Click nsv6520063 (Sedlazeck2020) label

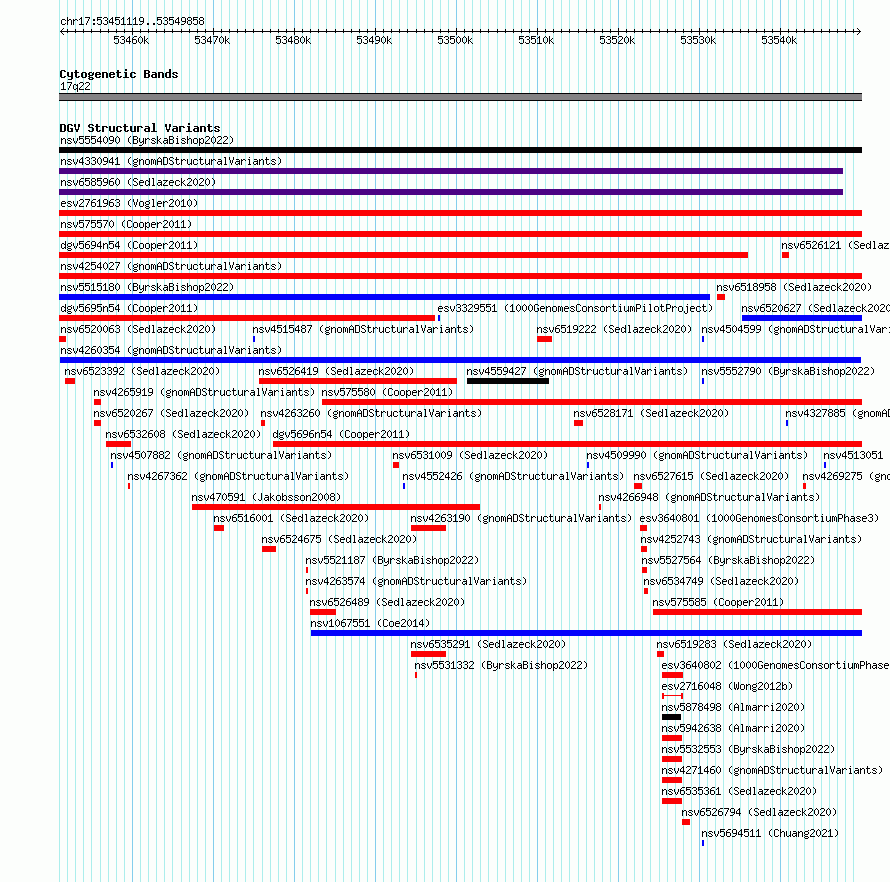(x=138, y=329)
